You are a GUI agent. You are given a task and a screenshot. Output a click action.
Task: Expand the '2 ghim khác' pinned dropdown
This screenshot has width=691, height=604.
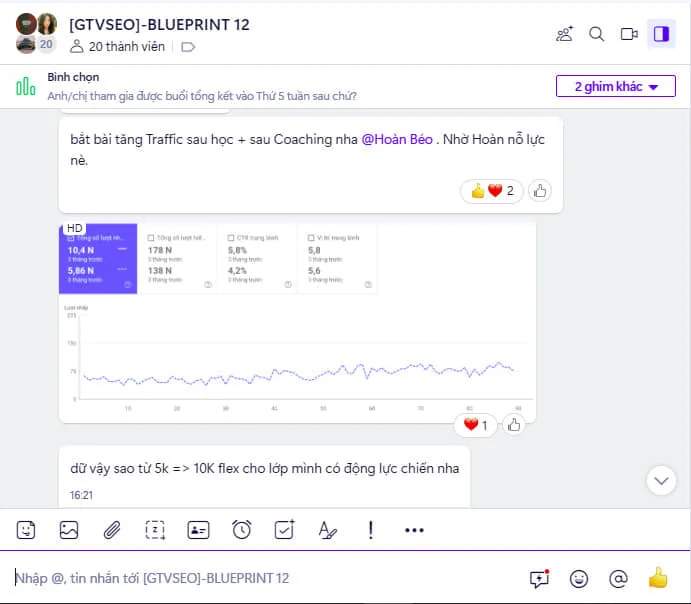pyautogui.click(x=616, y=86)
